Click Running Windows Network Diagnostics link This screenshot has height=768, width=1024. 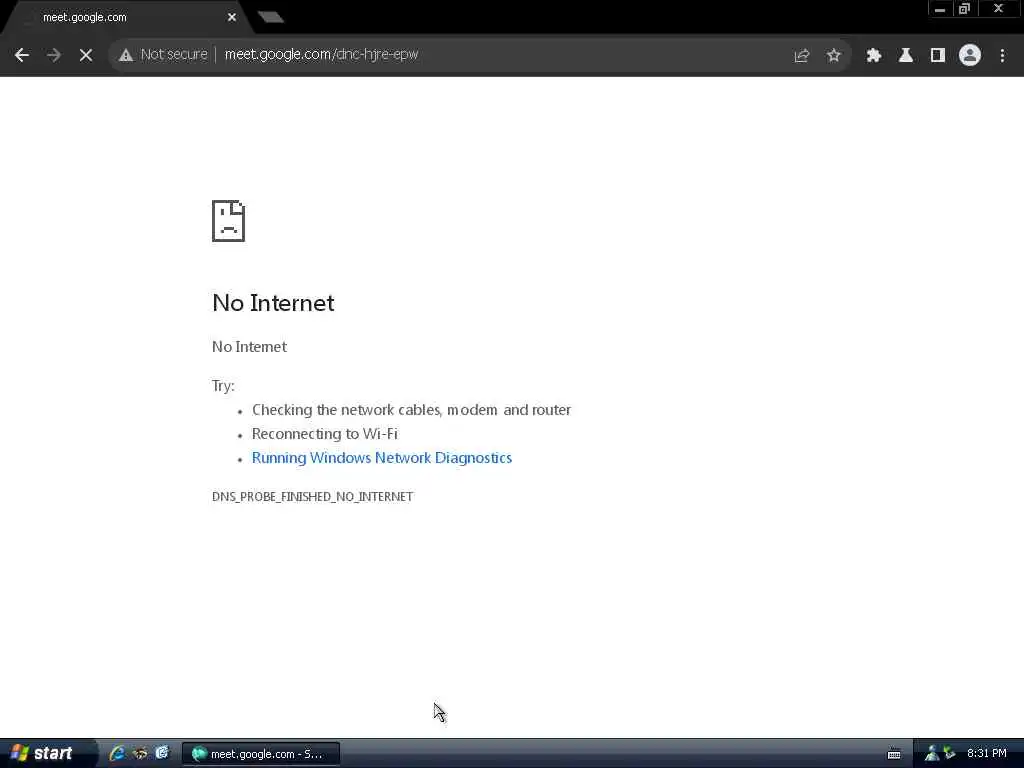382,458
